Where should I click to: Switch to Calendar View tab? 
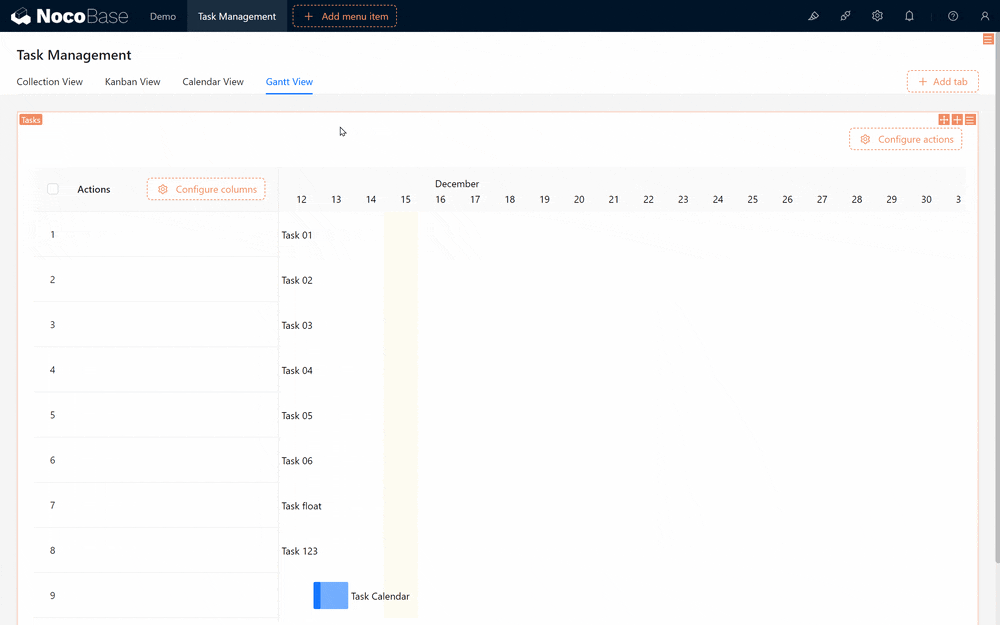213,82
